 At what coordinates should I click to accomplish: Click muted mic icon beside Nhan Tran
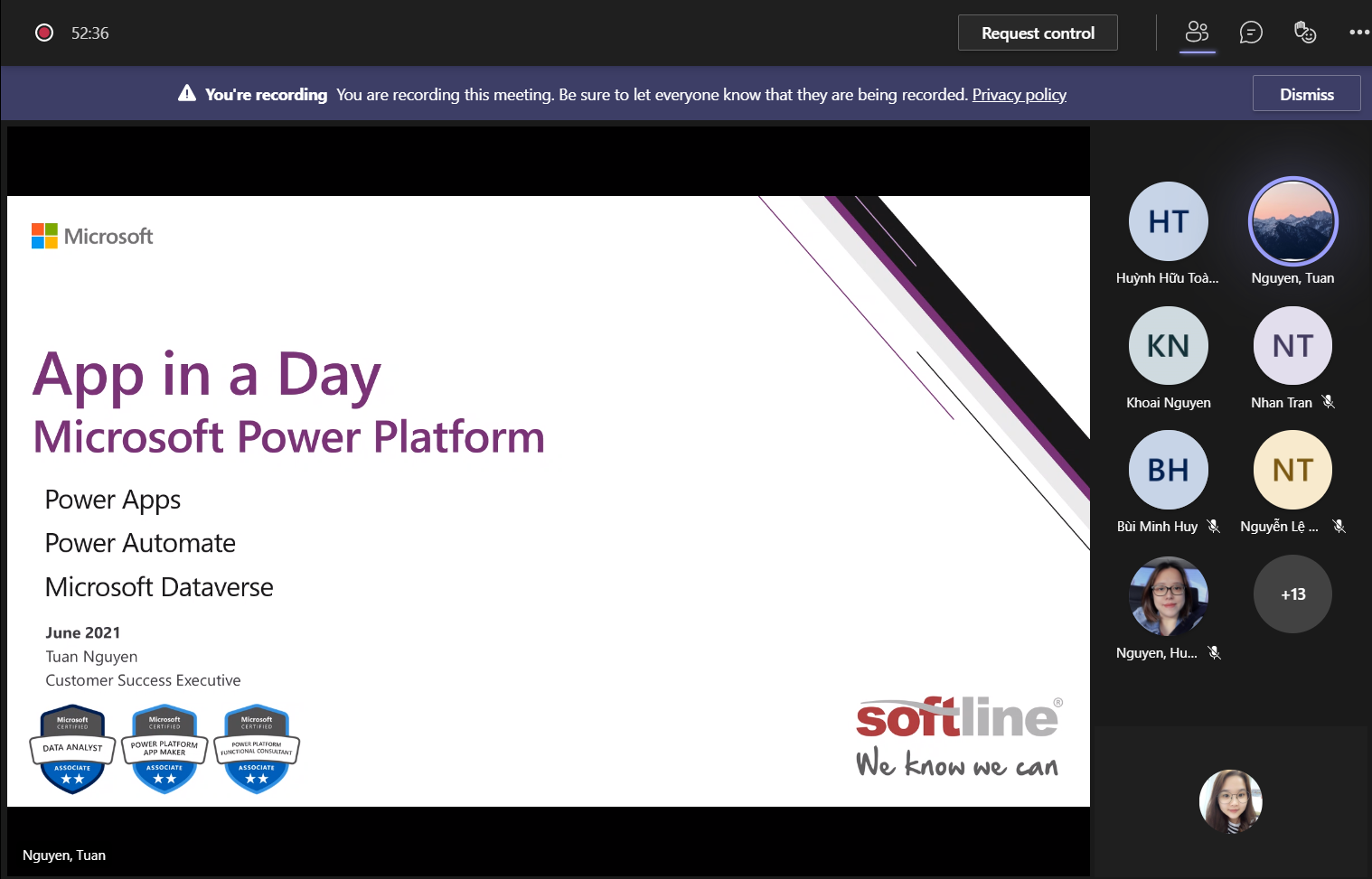coord(1329,402)
